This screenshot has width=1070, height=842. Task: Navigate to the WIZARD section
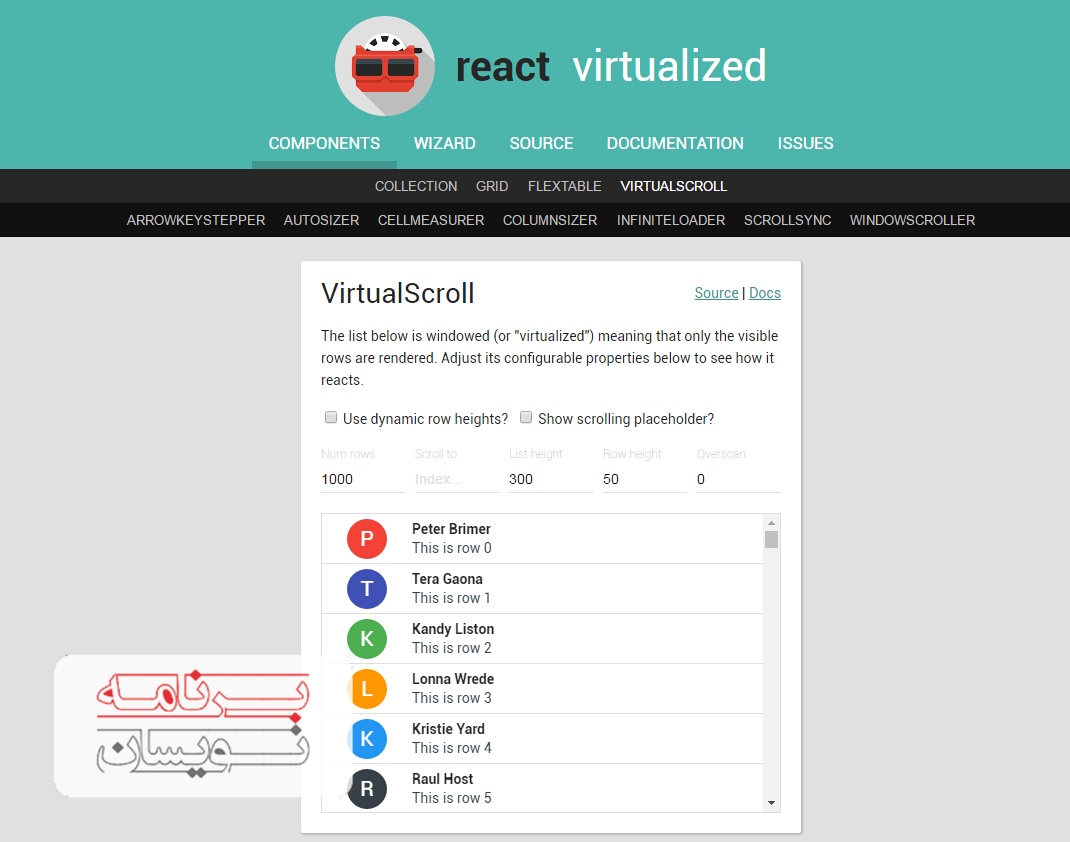[444, 143]
